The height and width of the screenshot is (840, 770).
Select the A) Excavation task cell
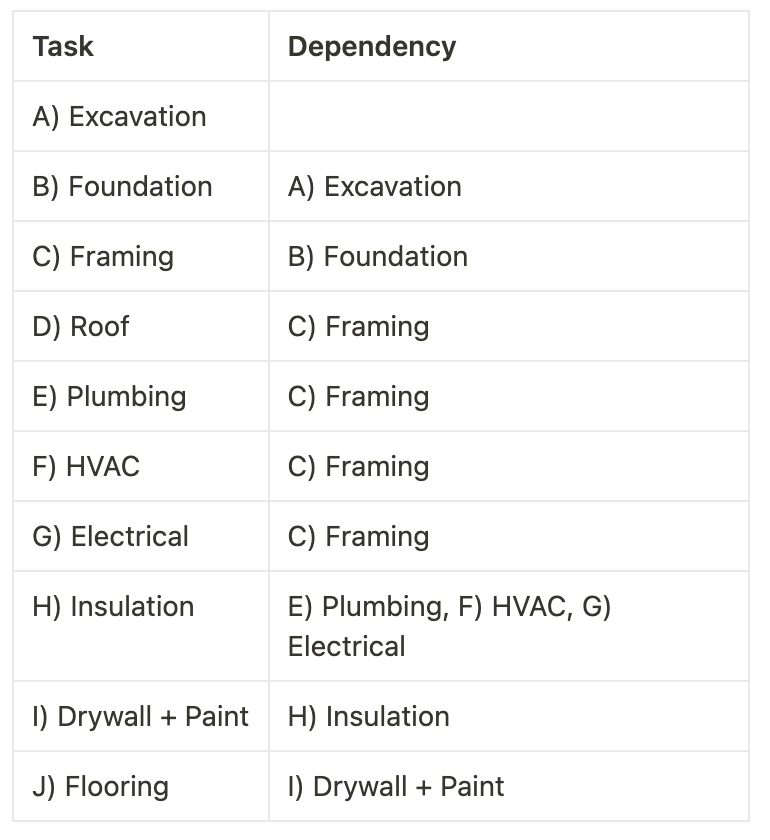click(x=141, y=116)
